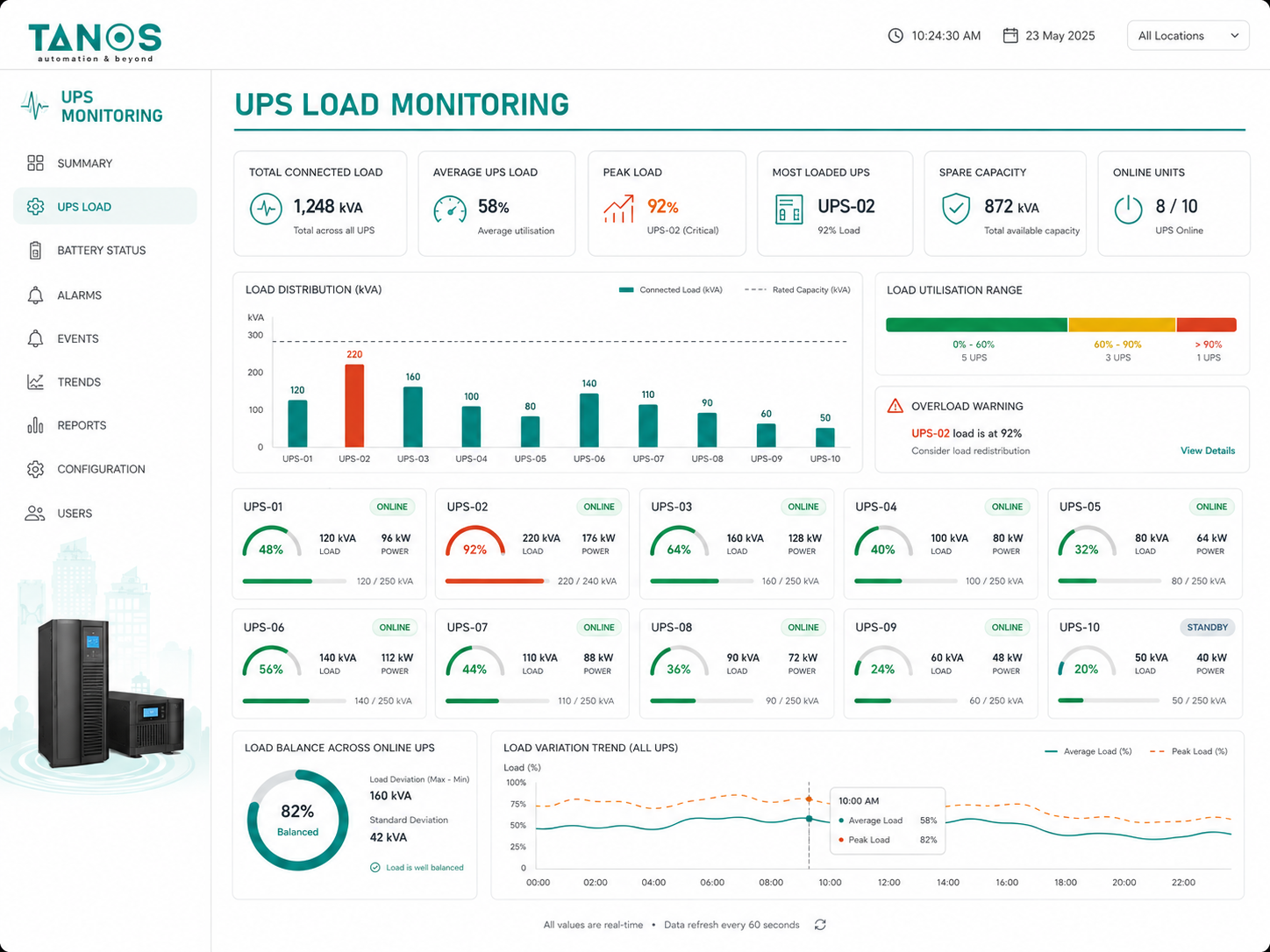Click the UPS-05 32% gauge
Image resolution: width=1270 pixels, height=952 pixels.
[1087, 542]
